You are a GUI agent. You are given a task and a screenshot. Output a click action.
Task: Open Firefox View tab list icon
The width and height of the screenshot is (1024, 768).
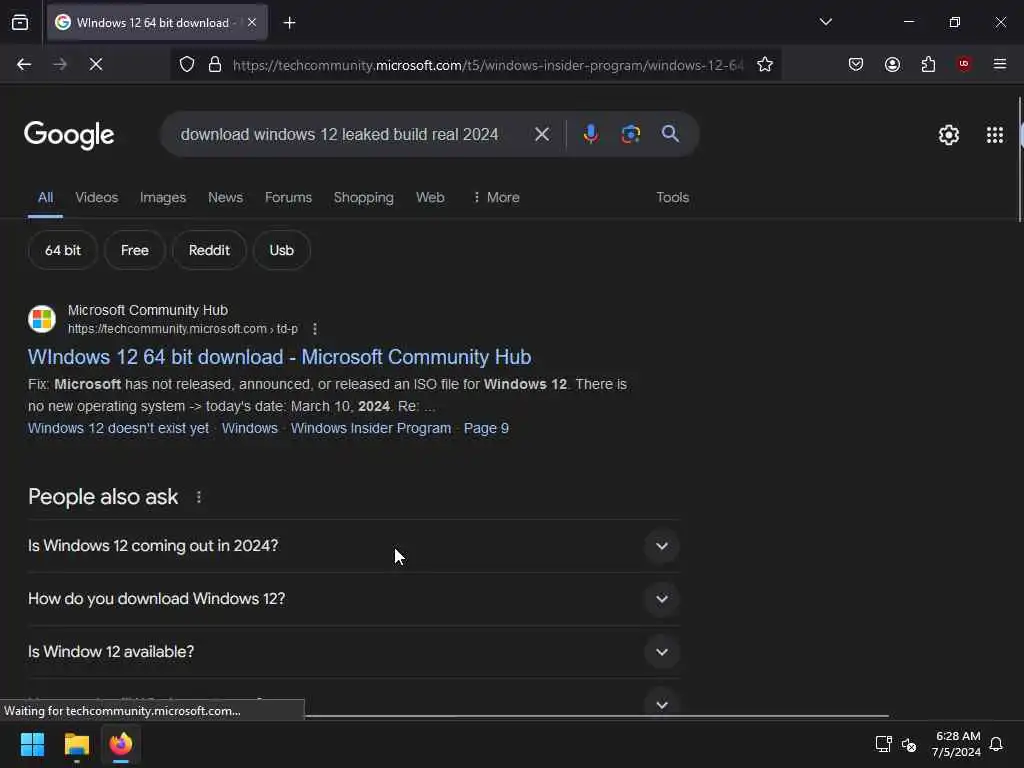click(20, 23)
